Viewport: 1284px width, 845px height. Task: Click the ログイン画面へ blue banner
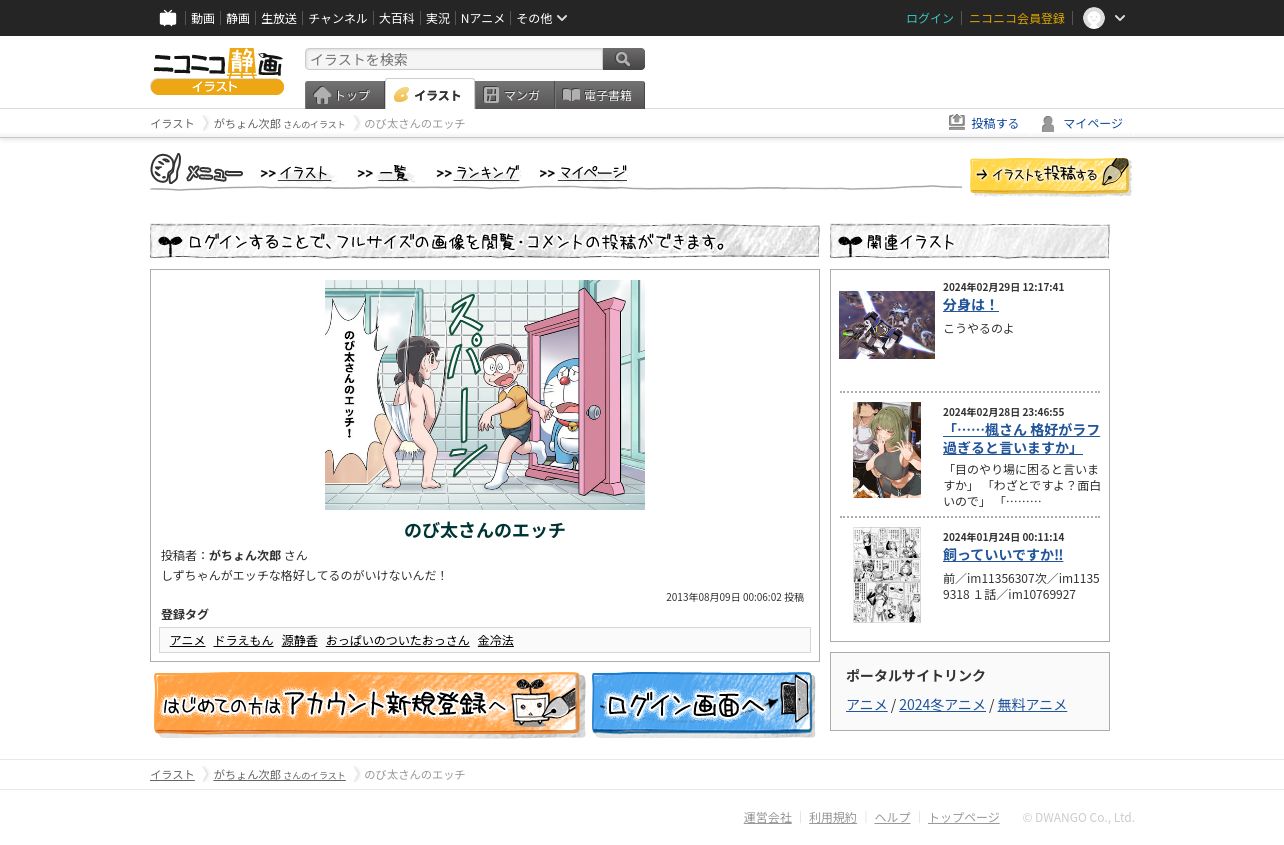point(703,704)
